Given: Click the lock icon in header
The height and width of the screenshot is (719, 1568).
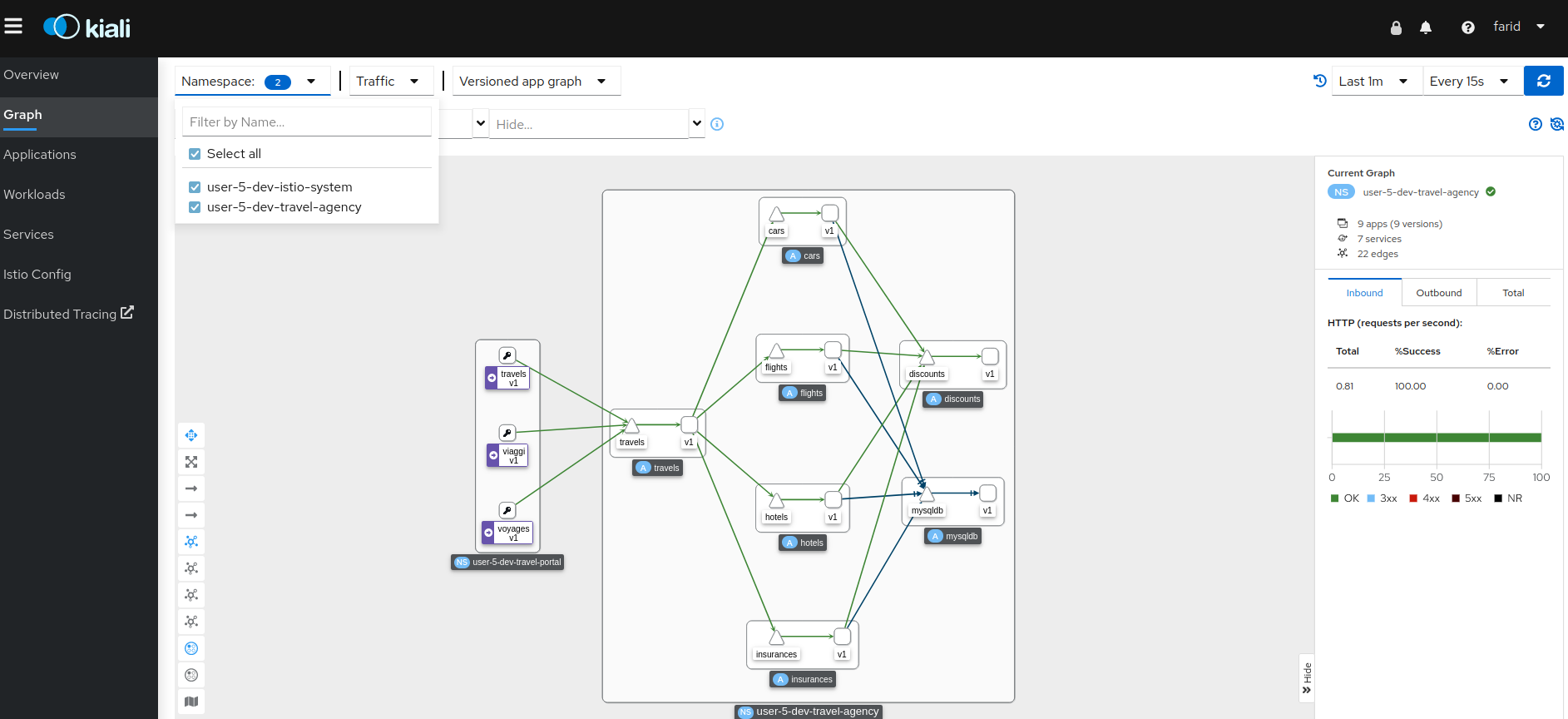Looking at the screenshot, I should coord(1396,27).
